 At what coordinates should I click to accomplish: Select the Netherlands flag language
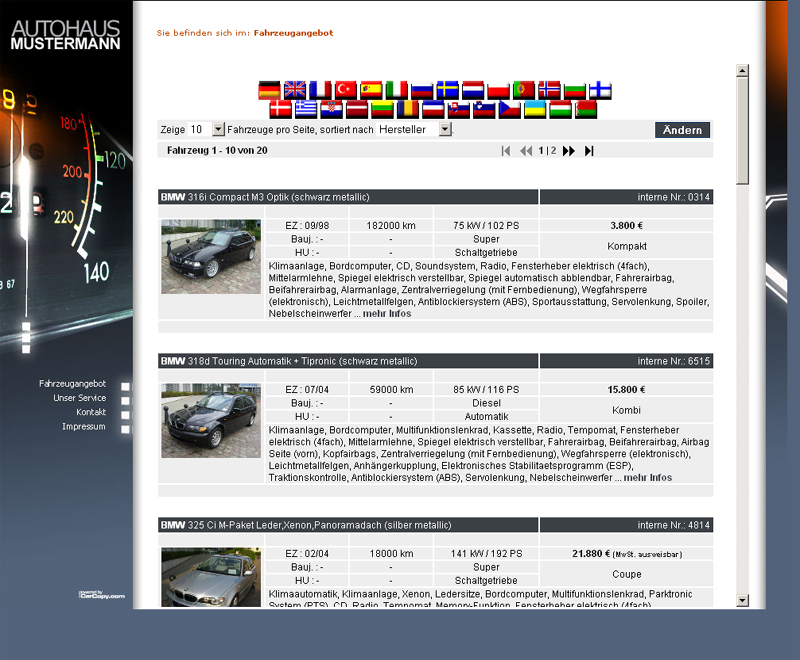(473, 90)
